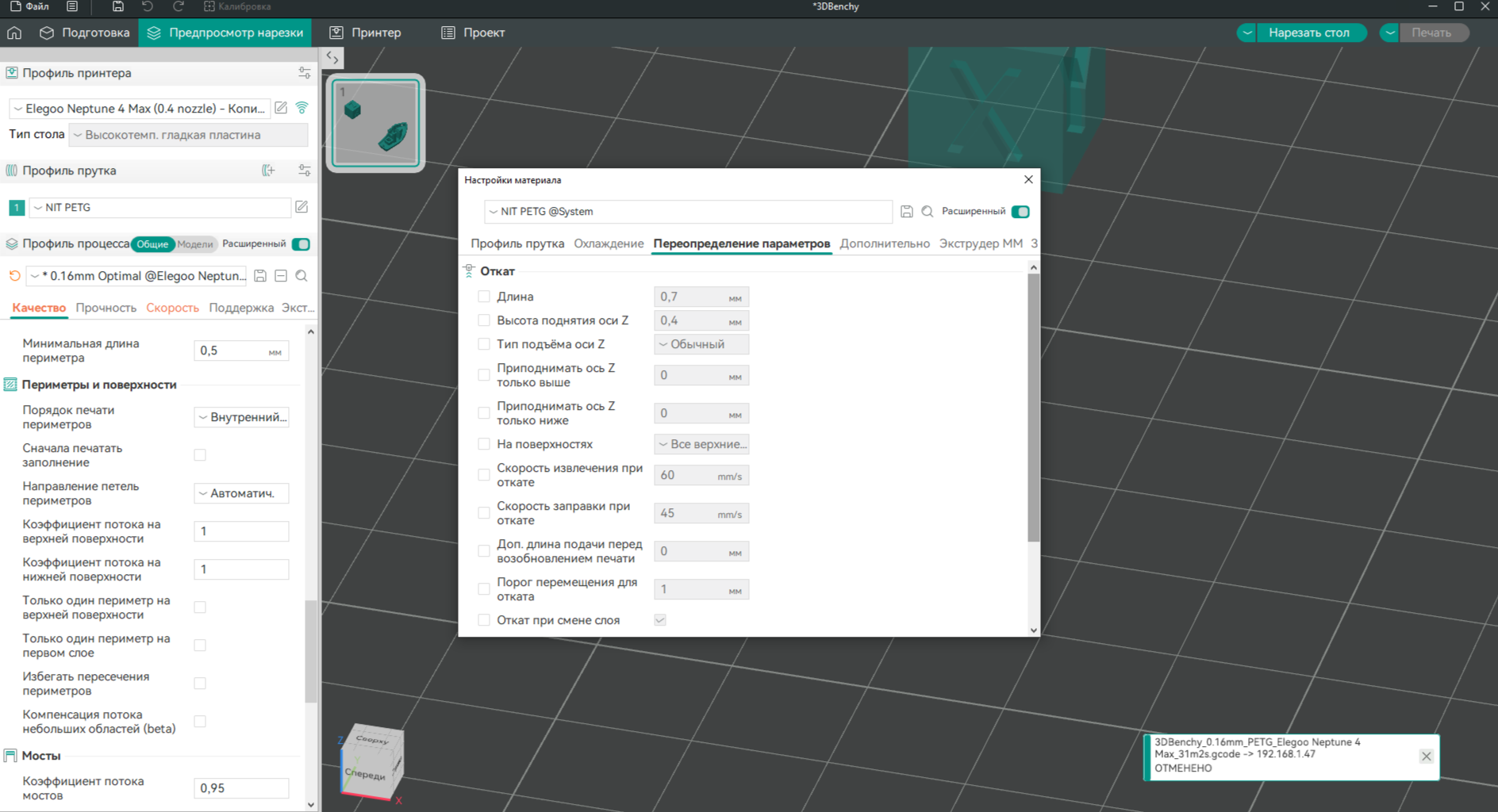Dismiss the ОТМЕНЕНО upload notification
The image size is (1498, 812).
click(x=1427, y=756)
